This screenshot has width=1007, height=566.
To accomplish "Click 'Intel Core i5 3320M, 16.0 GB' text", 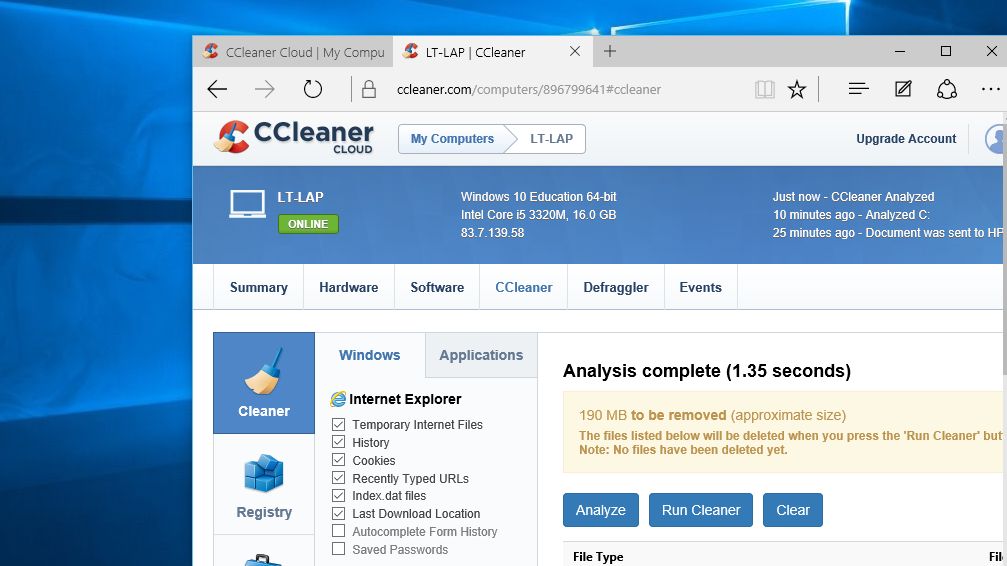I will (538, 215).
